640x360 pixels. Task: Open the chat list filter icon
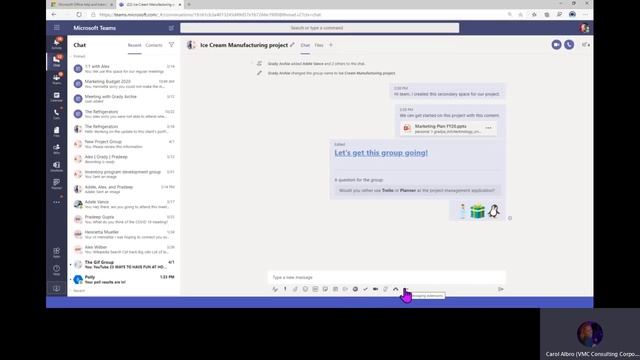171,45
